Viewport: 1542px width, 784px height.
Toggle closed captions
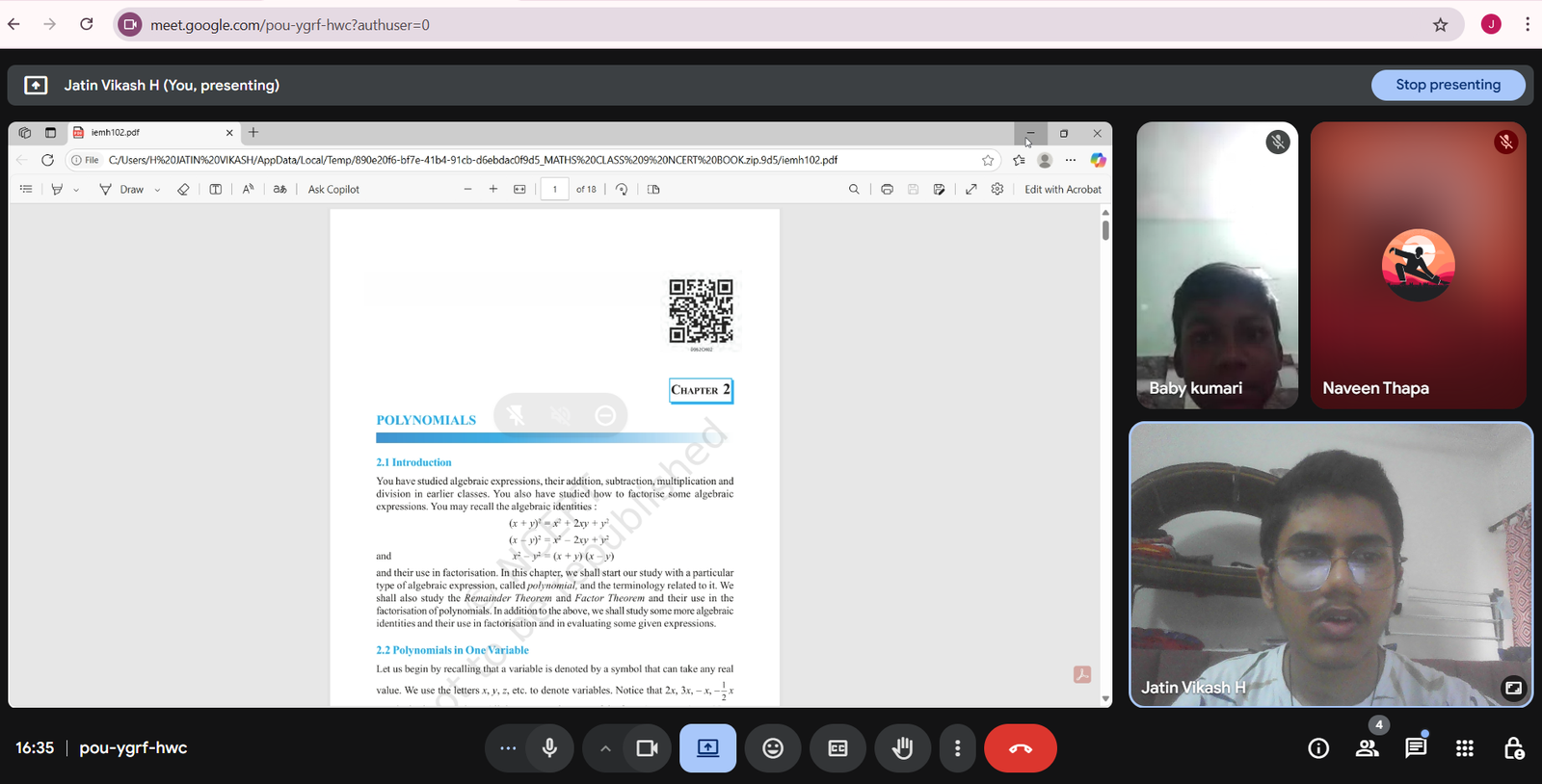[x=837, y=748]
